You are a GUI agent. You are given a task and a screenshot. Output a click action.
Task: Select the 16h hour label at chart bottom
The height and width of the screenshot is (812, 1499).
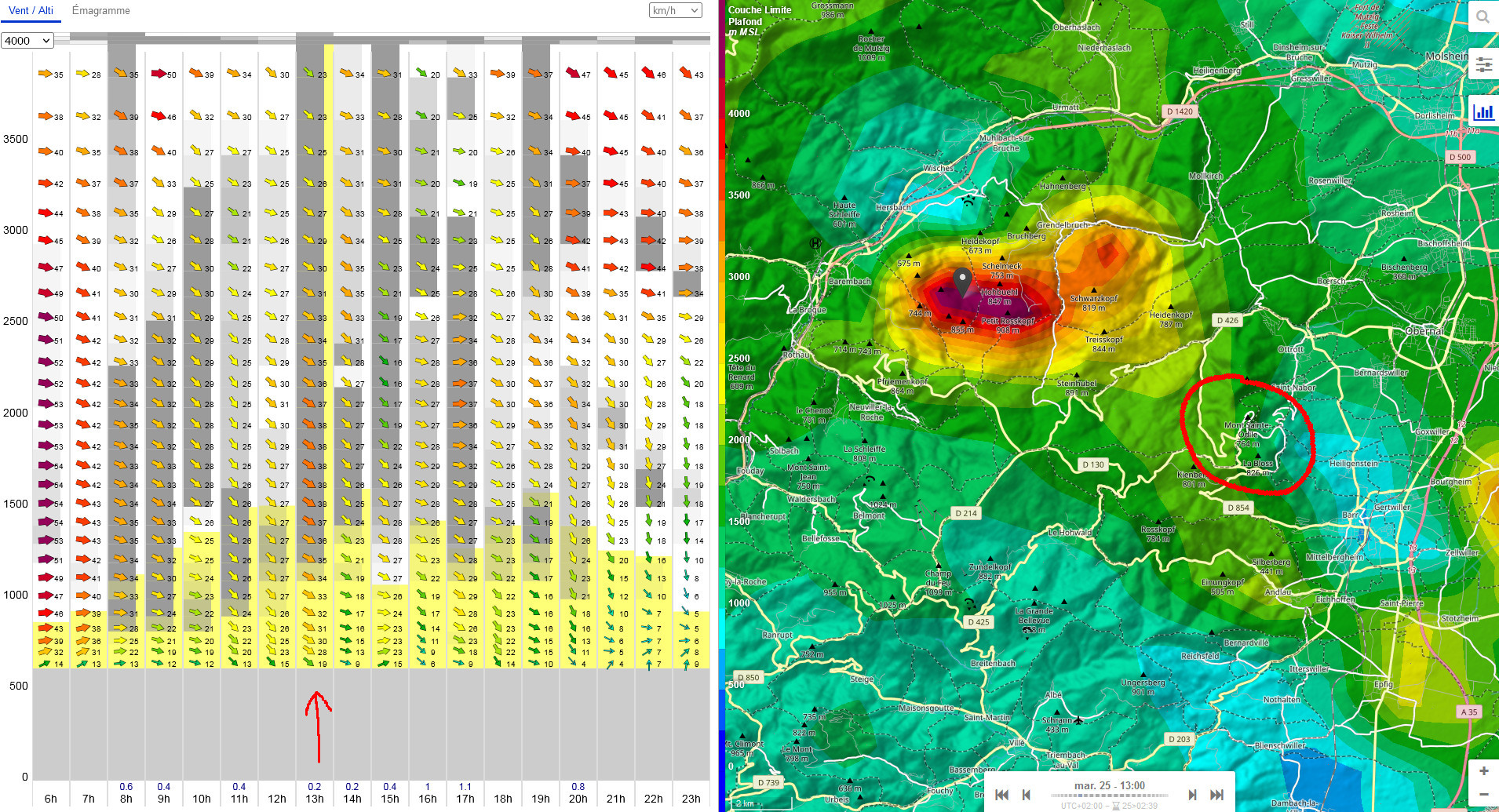pos(428,799)
